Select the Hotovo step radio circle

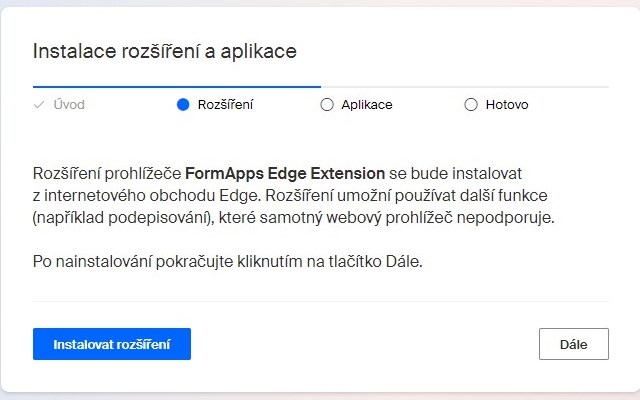point(471,105)
